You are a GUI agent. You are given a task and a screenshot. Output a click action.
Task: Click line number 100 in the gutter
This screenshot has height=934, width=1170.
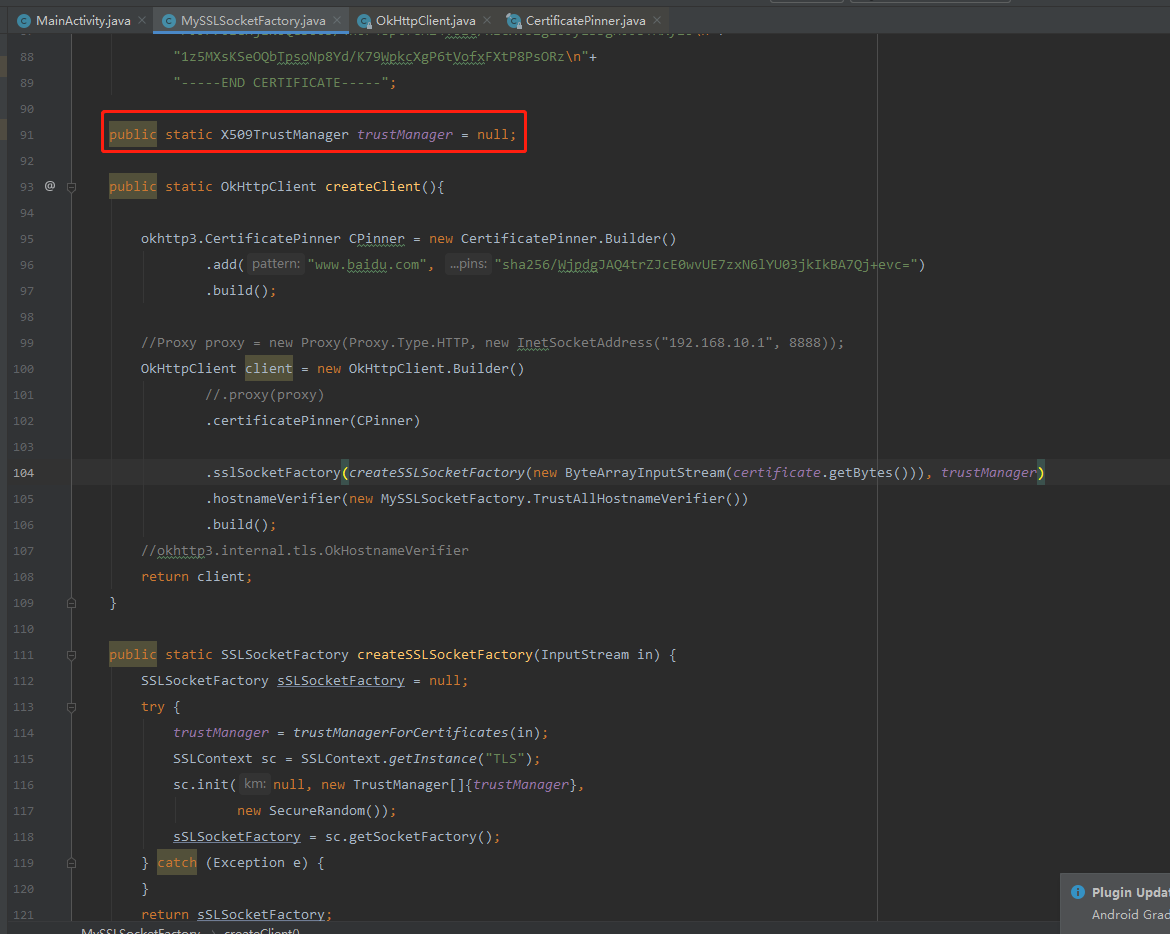tap(23, 369)
